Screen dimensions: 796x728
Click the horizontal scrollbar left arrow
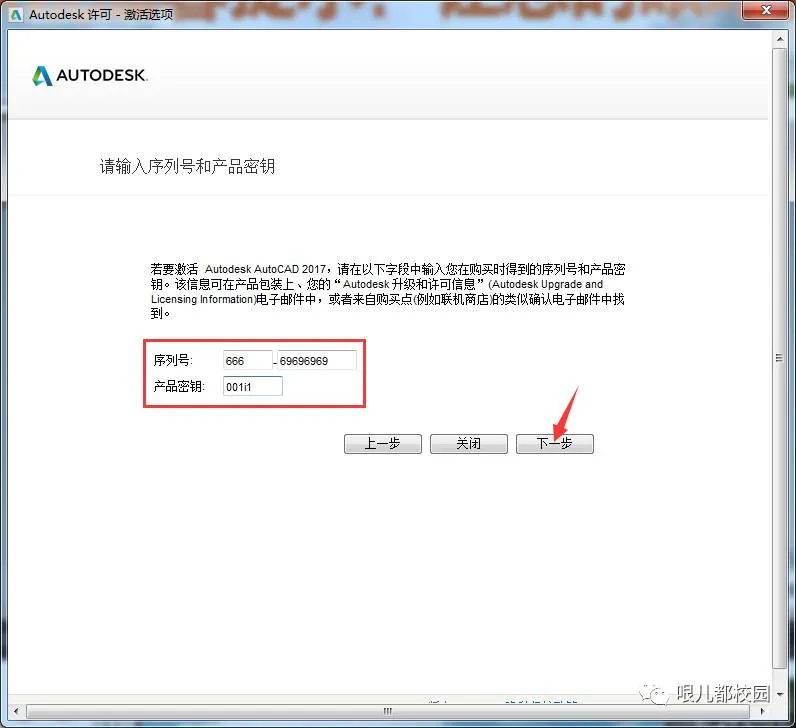click(16, 711)
